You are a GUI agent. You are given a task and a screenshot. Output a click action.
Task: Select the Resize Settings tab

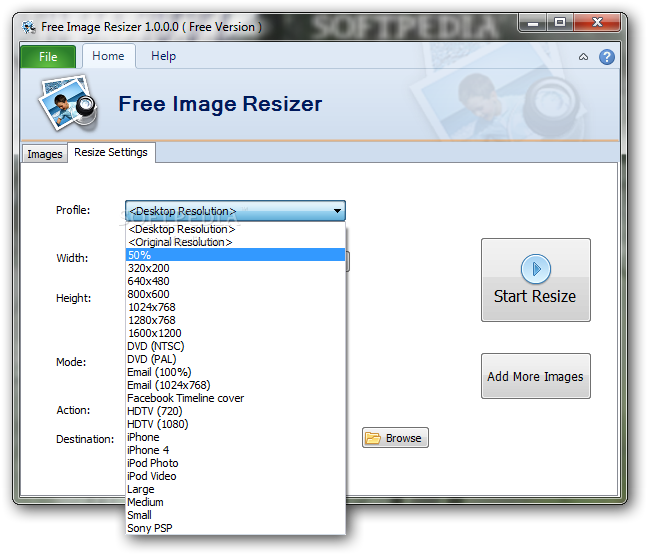(x=111, y=152)
